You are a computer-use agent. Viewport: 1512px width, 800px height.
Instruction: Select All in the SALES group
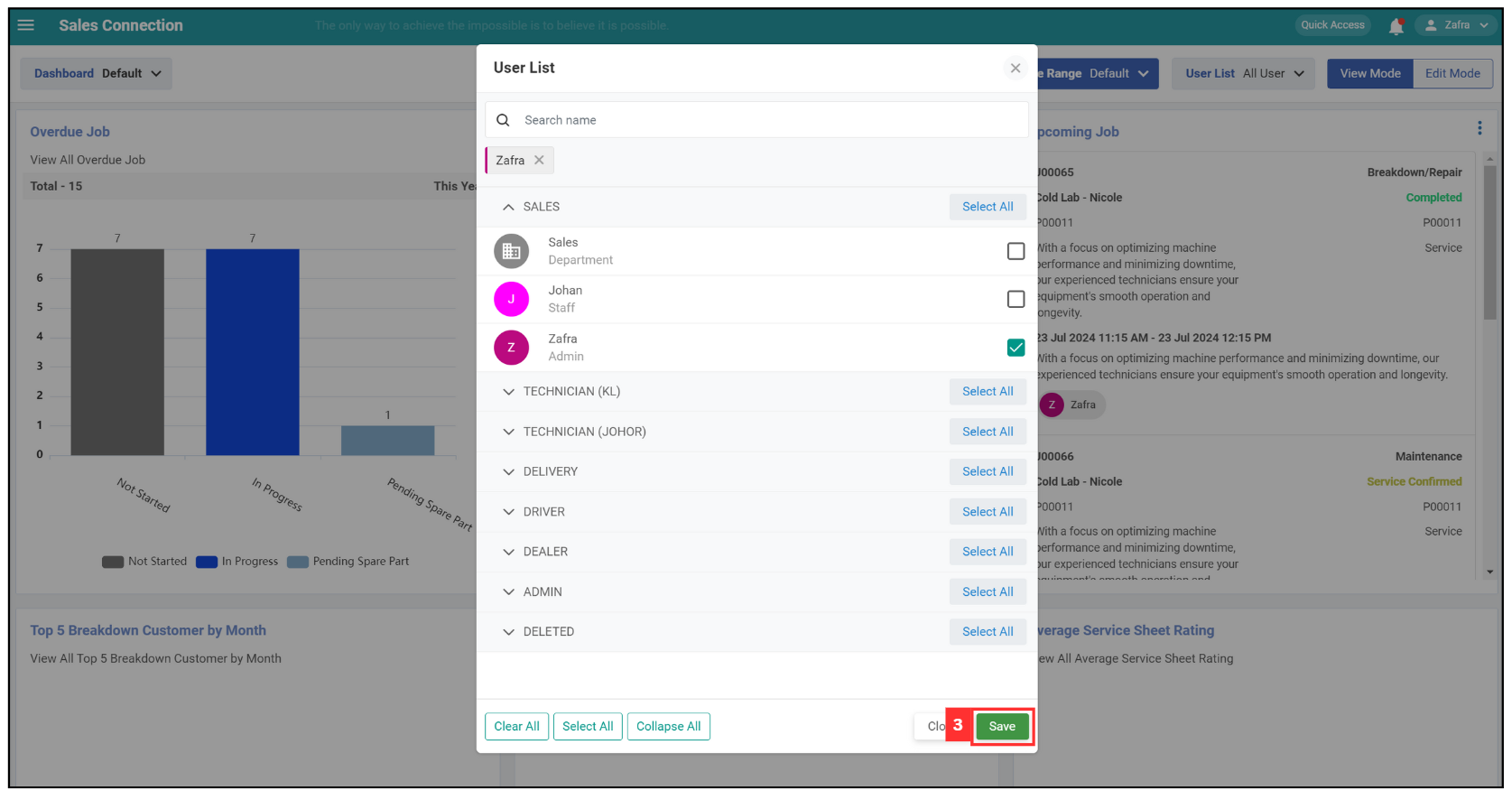point(988,207)
